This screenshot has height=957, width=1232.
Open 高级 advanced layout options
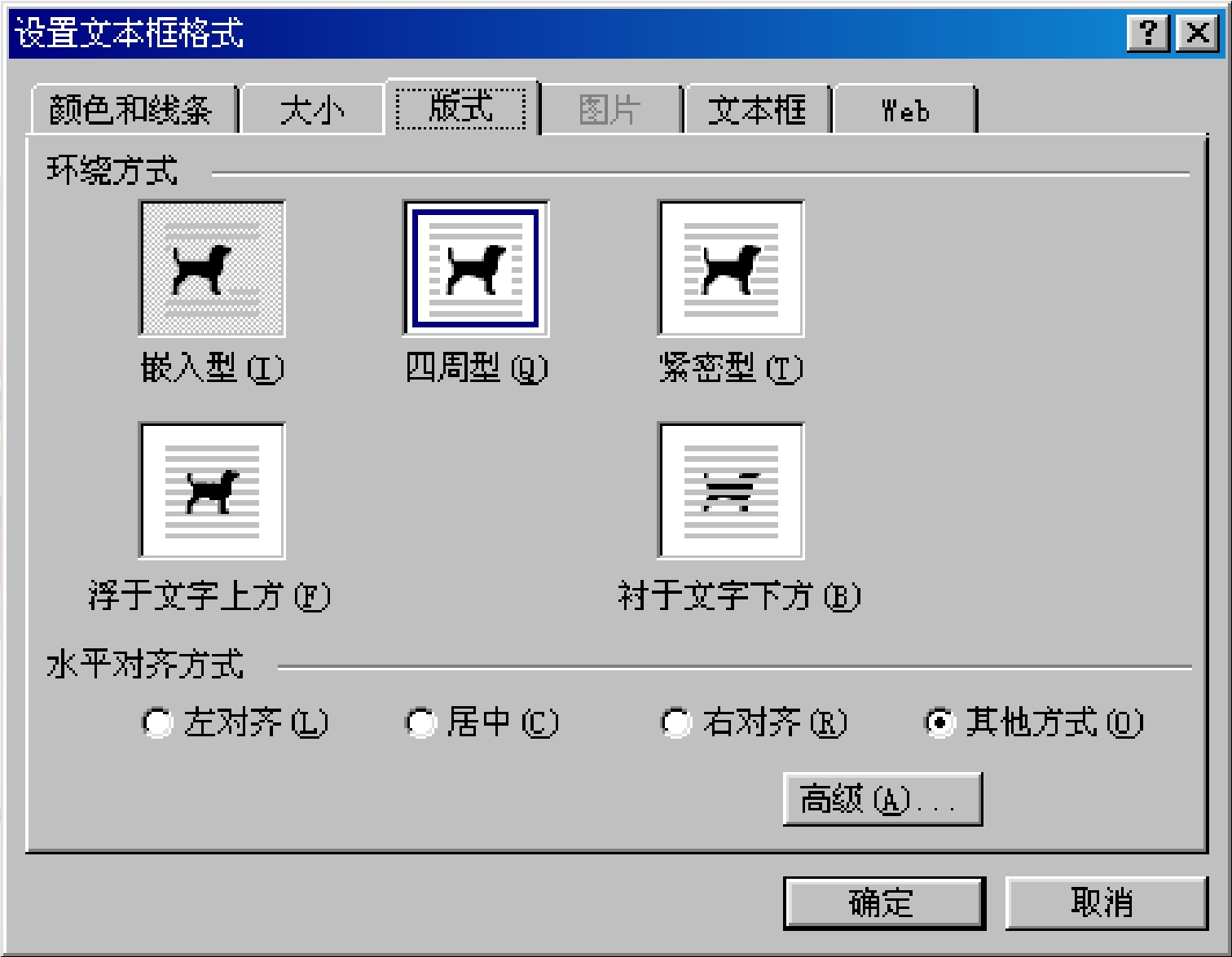click(x=882, y=799)
